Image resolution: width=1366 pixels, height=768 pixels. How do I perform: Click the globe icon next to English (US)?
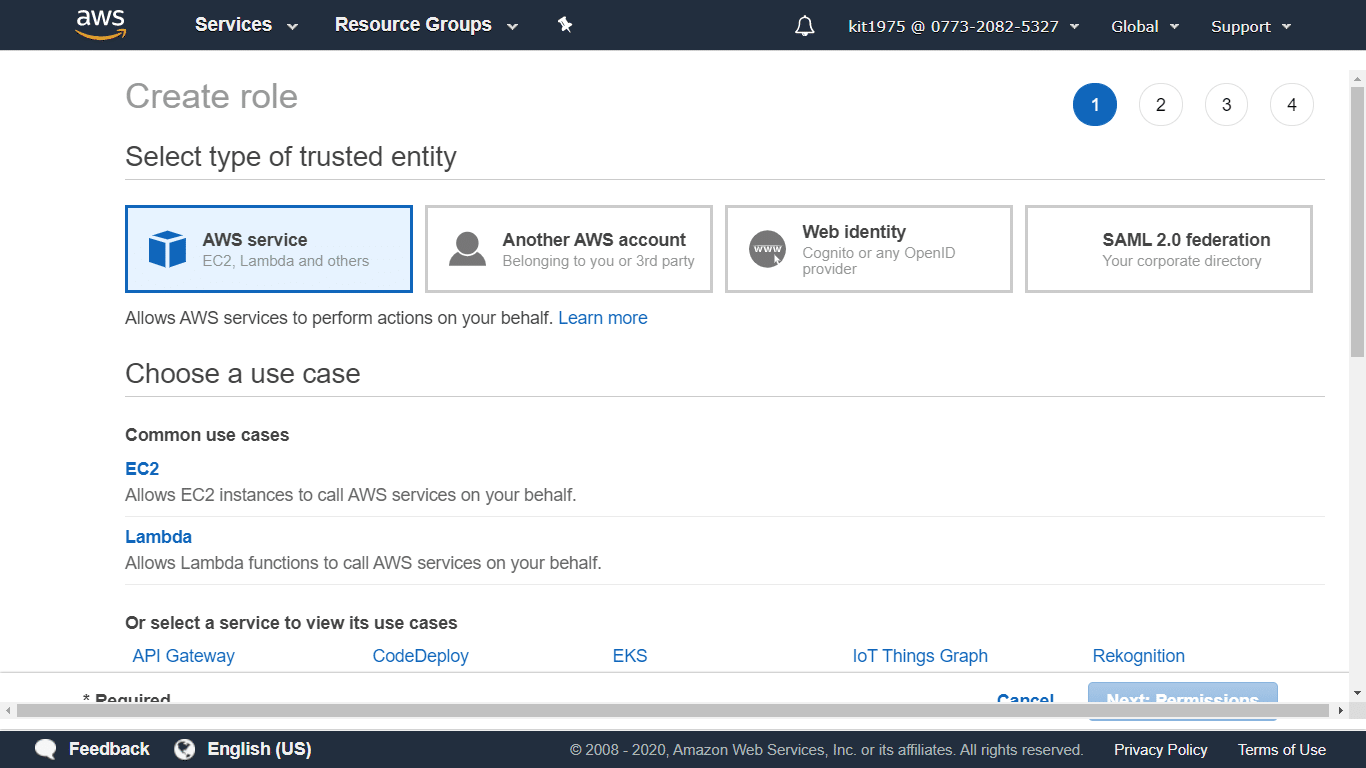click(x=184, y=748)
